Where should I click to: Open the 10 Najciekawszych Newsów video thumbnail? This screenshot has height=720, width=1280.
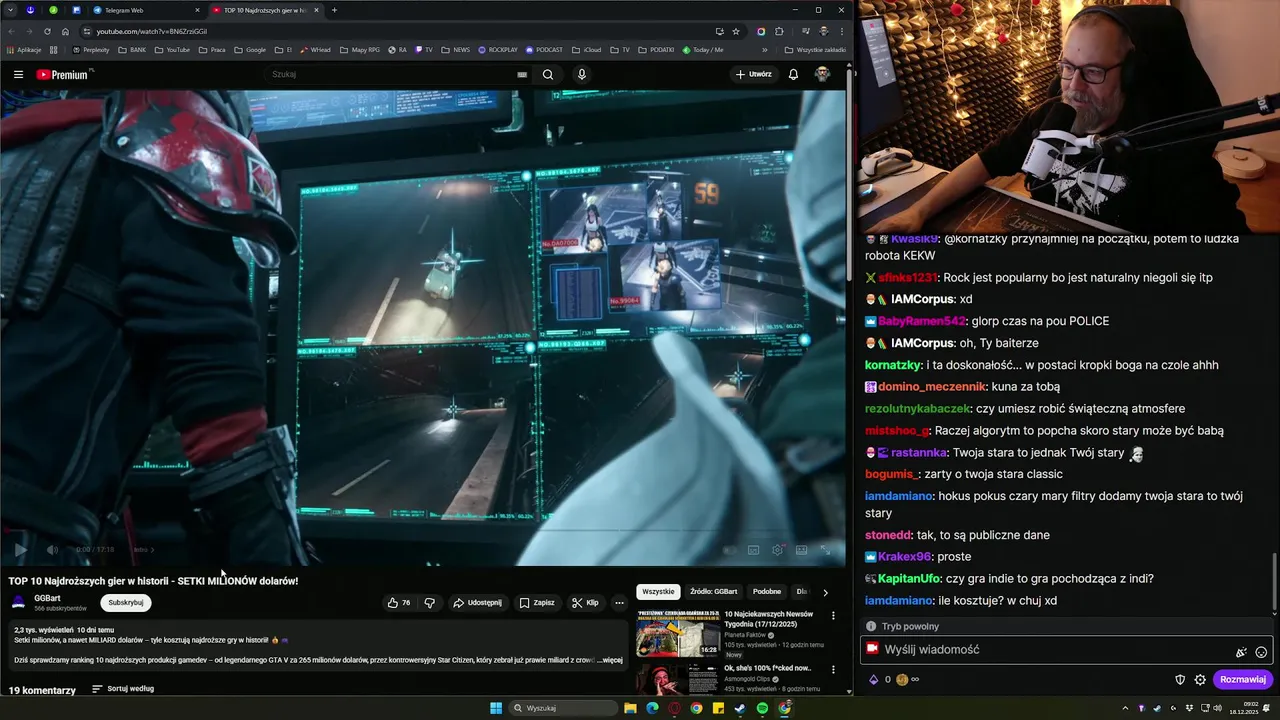click(x=678, y=632)
